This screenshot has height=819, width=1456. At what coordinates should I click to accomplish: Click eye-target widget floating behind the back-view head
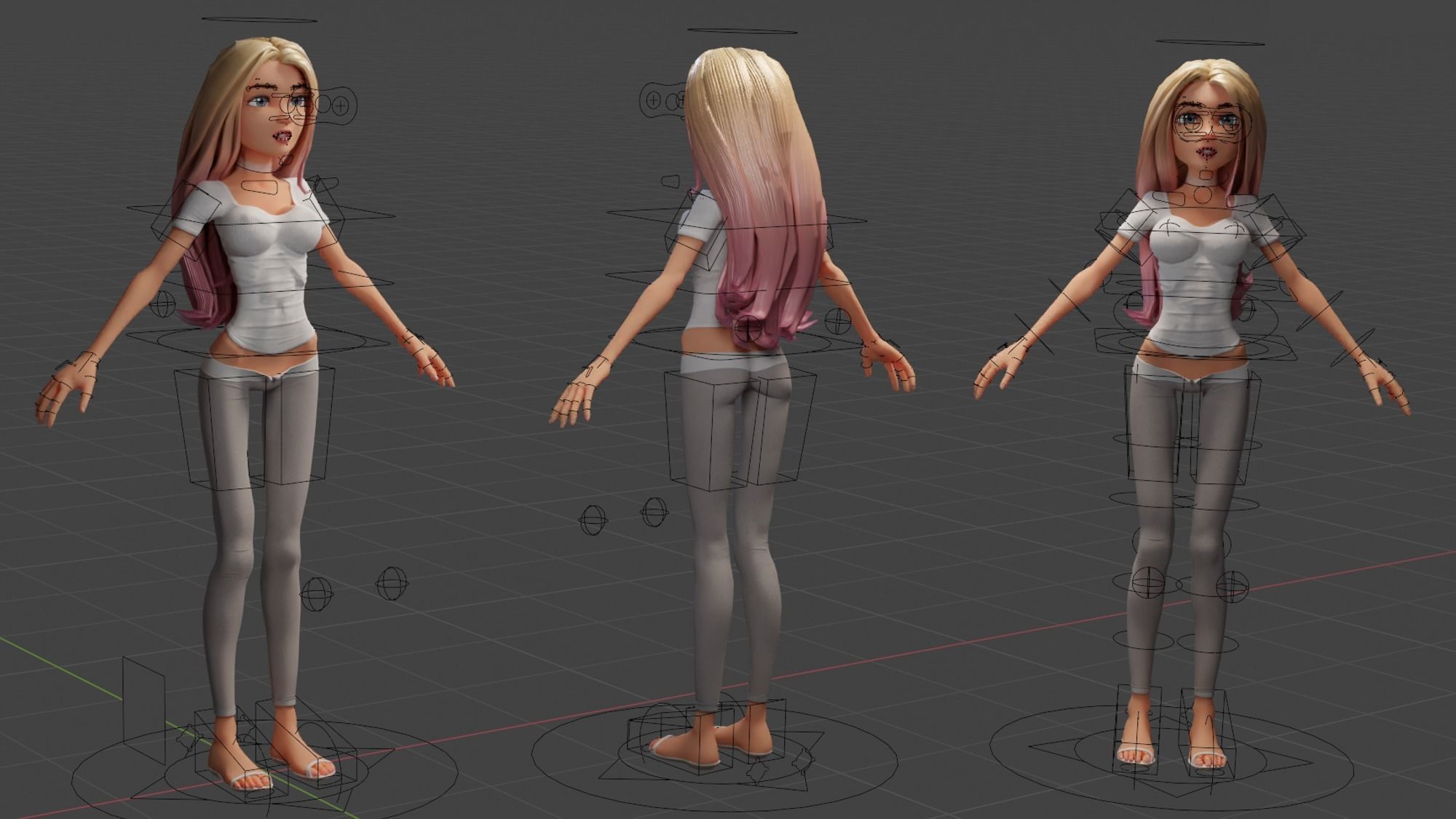pyautogui.click(x=653, y=99)
